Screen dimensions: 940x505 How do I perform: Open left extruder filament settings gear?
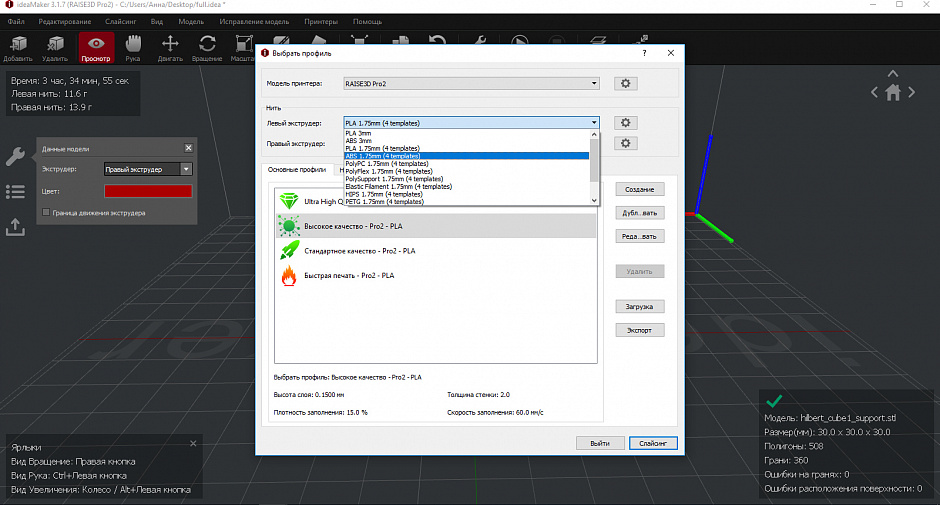(x=625, y=123)
